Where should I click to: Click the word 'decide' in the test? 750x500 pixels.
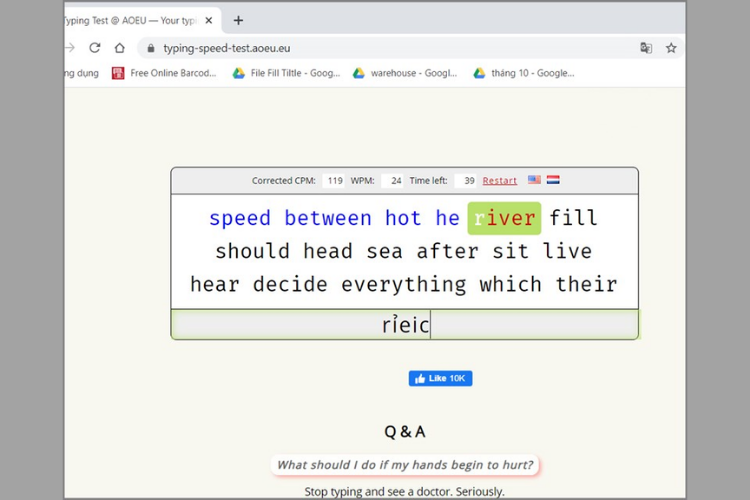[290, 285]
